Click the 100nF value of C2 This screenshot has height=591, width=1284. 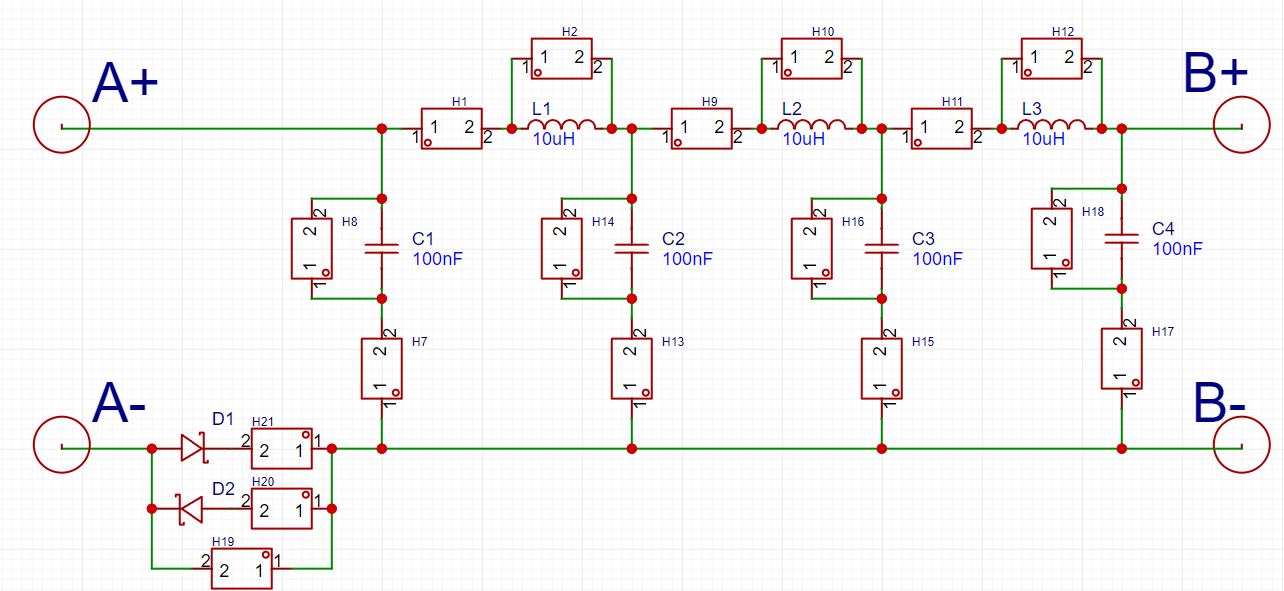click(x=687, y=258)
